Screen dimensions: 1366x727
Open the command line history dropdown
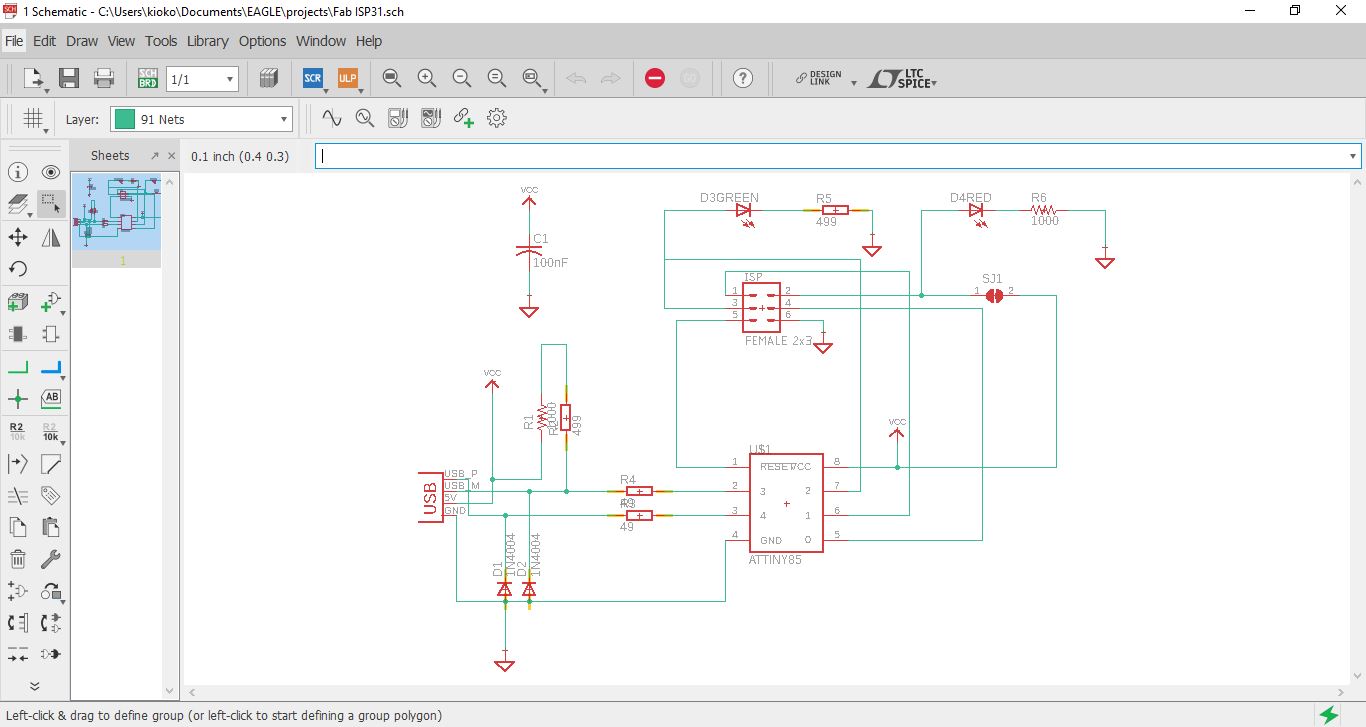click(1353, 156)
